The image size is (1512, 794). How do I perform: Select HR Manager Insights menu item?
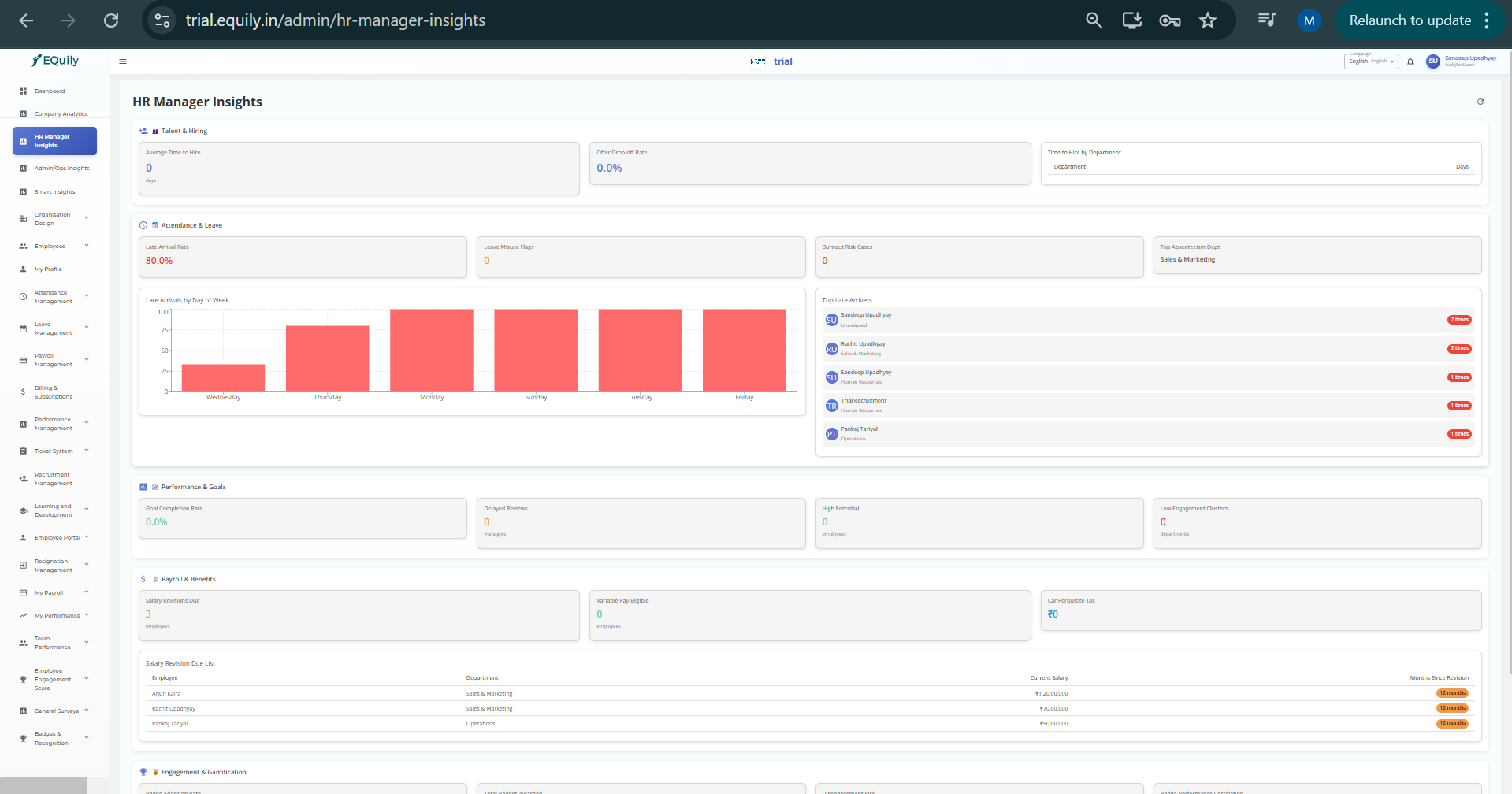tap(54, 141)
